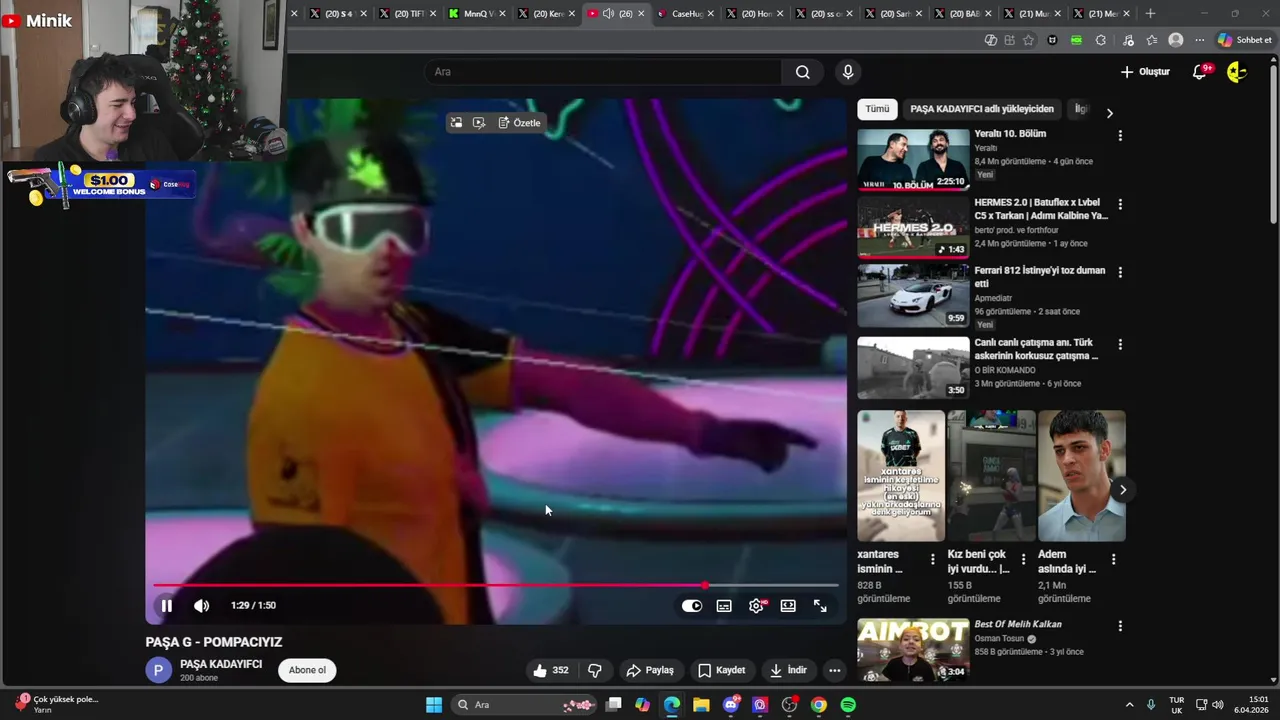The width and height of the screenshot is (1280, 720).
Task: Save video with the Kaydet button
Action: [722, 670]
